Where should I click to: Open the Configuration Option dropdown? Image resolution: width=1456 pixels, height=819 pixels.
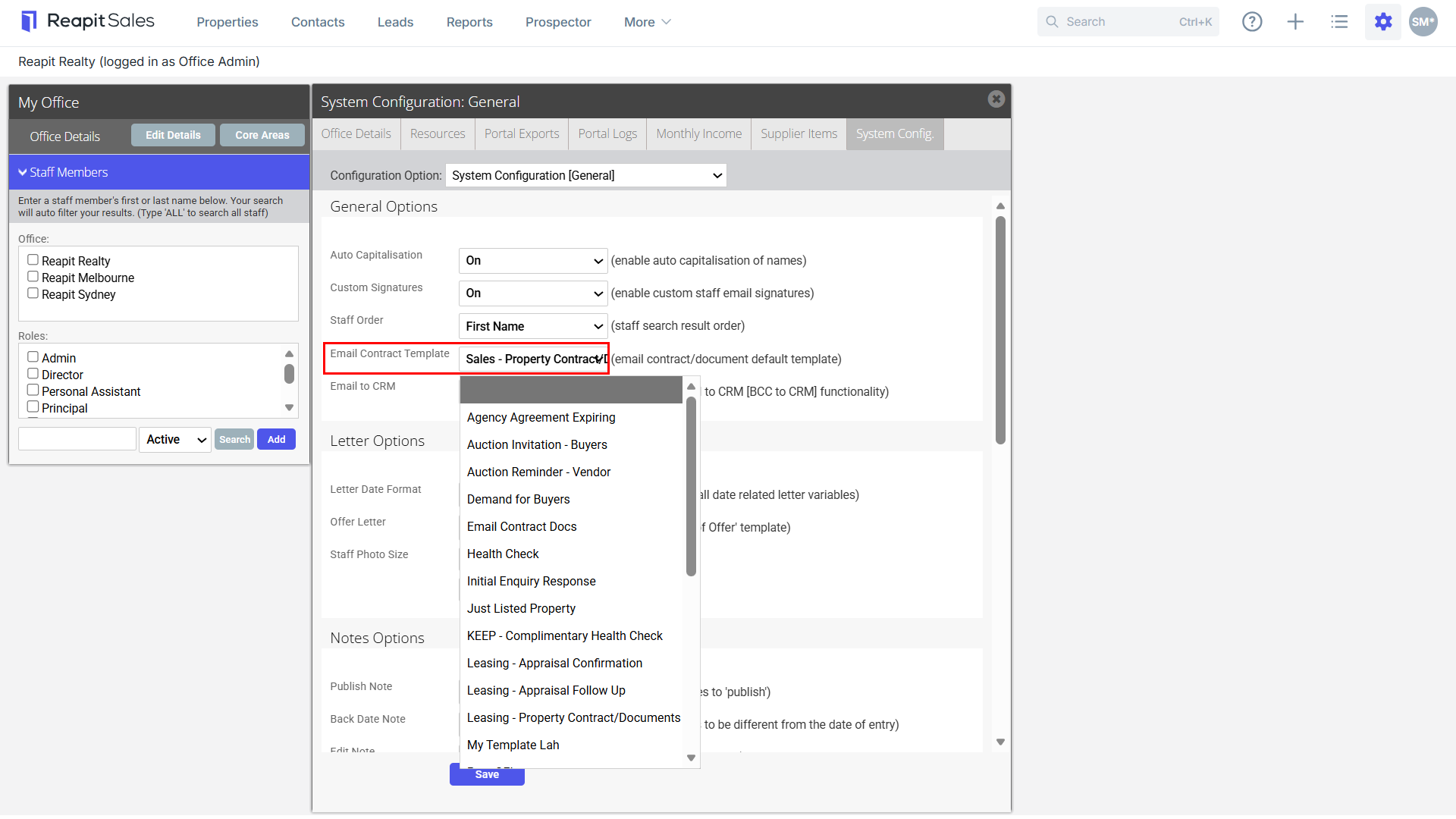pyautogui.click(x=585, y=175)
